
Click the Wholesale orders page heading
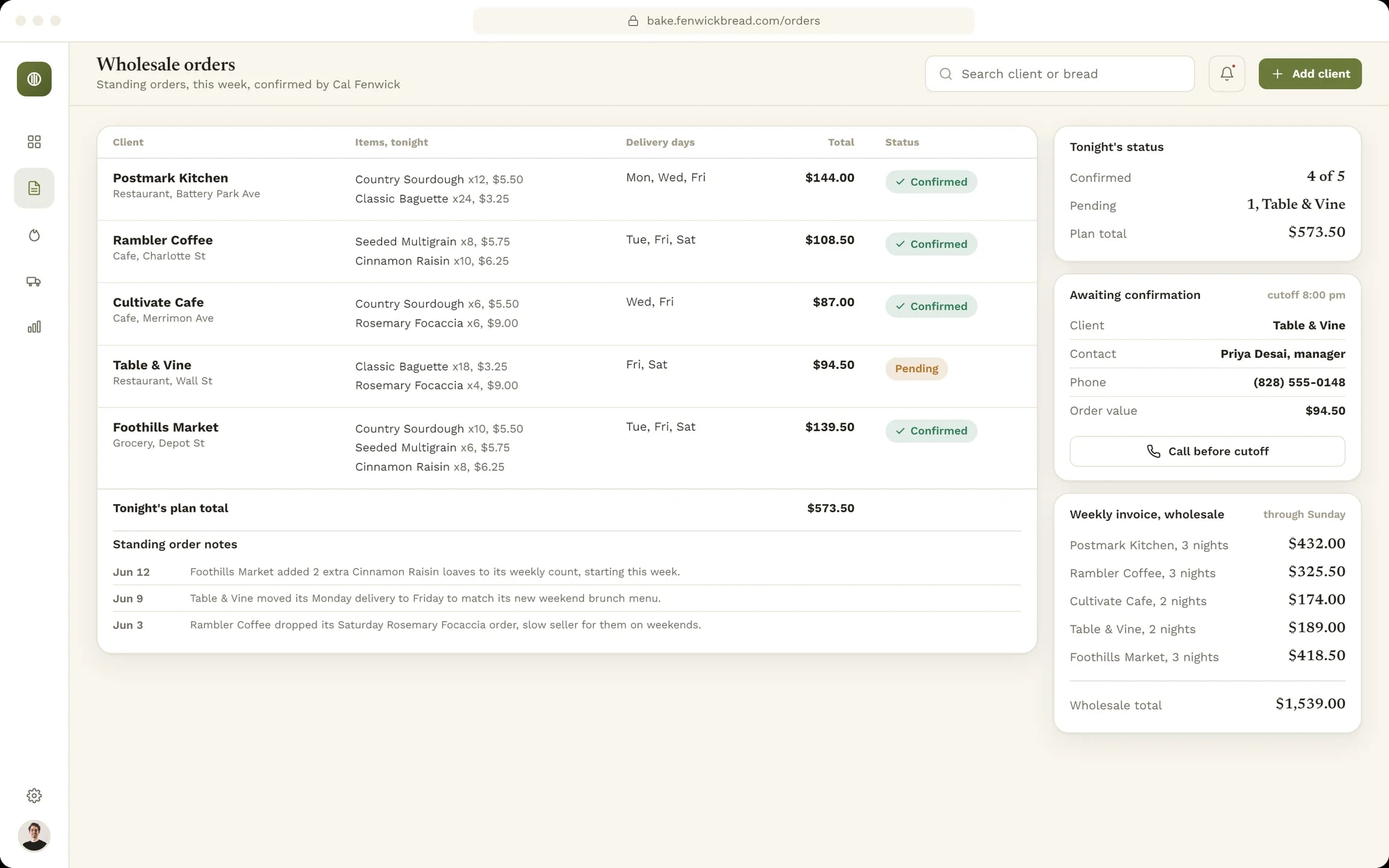[166, 64]
